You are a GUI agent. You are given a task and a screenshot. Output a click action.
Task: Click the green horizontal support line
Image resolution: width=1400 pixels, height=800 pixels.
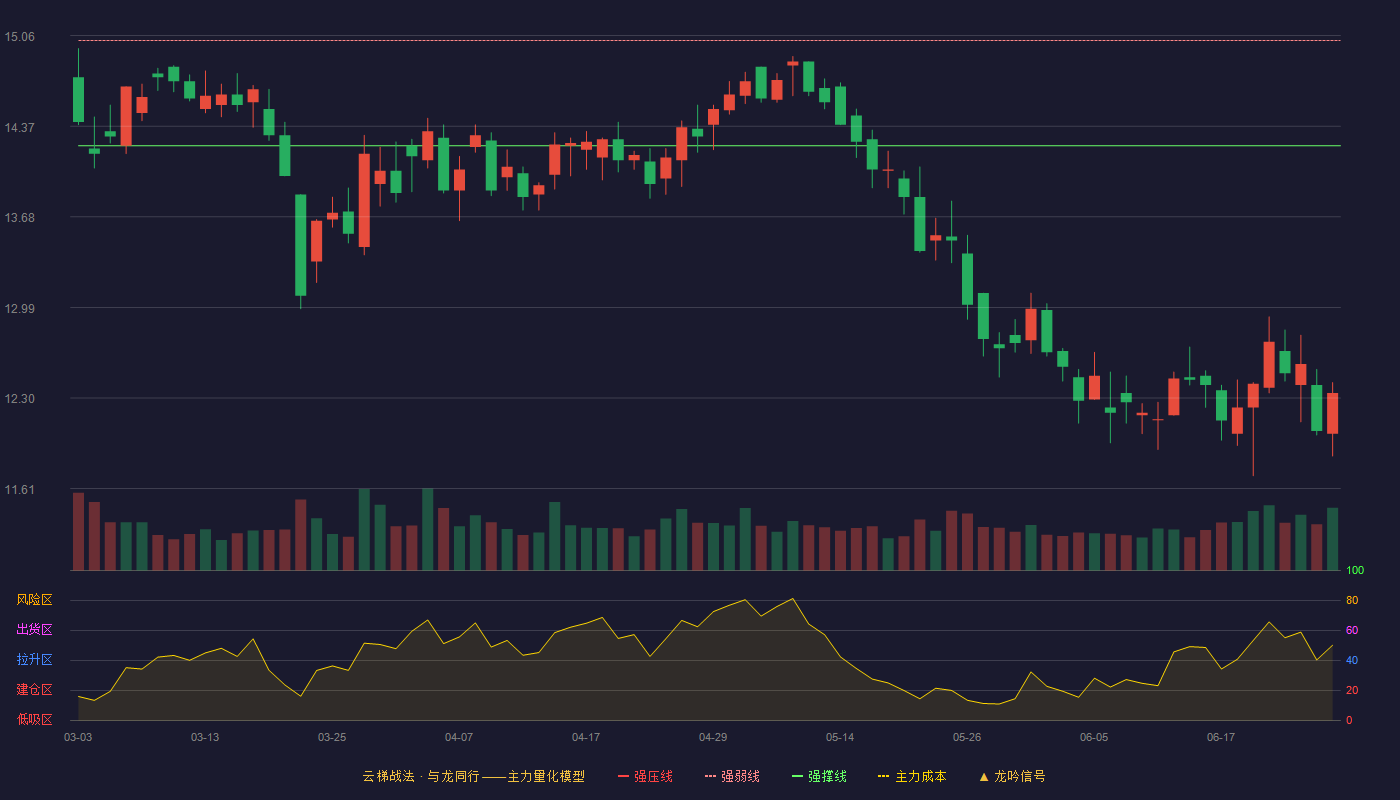[709, 146]
